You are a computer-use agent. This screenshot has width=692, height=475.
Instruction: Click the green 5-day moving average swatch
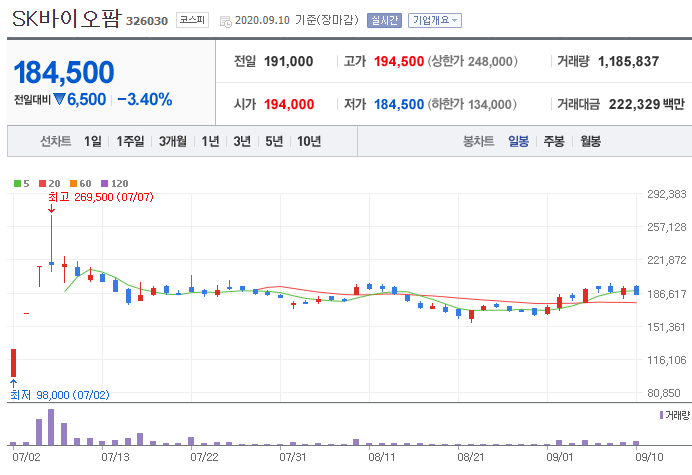(x=17, y=184)
